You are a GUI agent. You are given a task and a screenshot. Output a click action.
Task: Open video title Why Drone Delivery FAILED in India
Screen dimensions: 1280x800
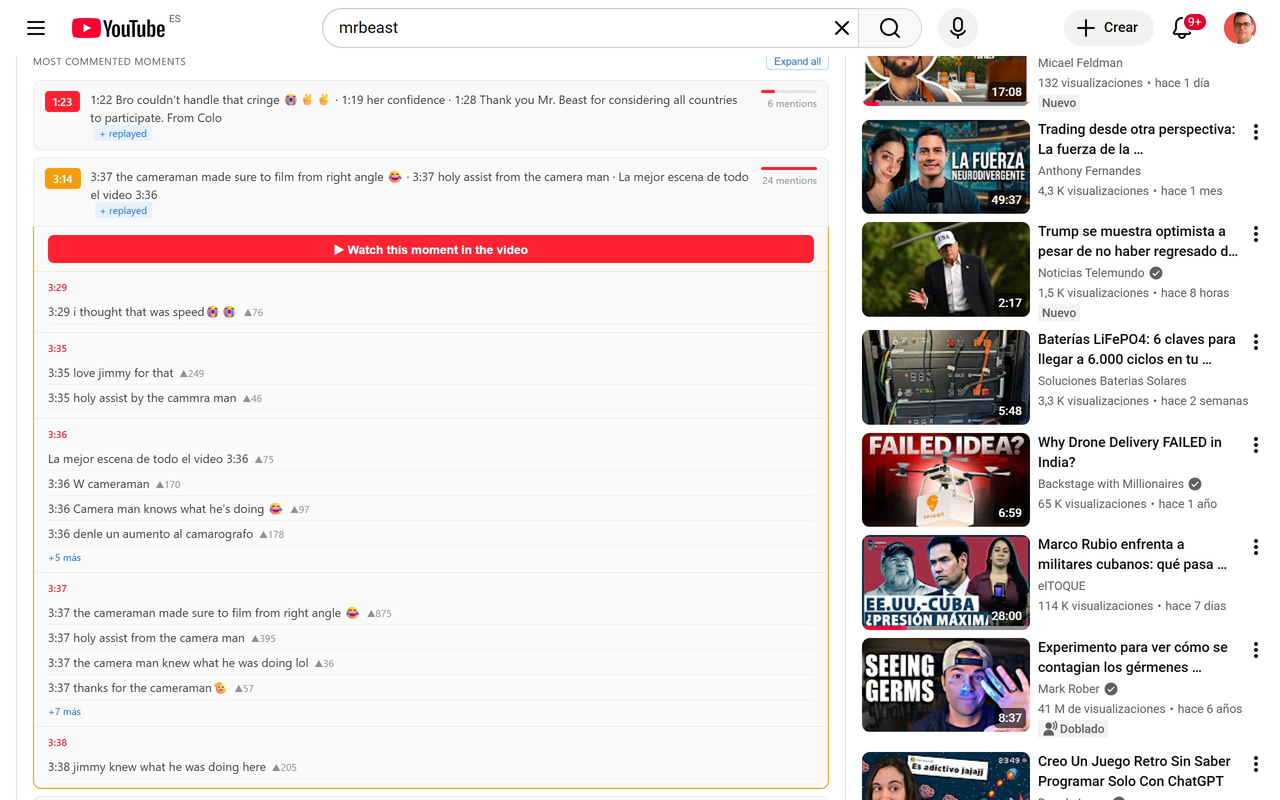click(x=1130, y=452)
